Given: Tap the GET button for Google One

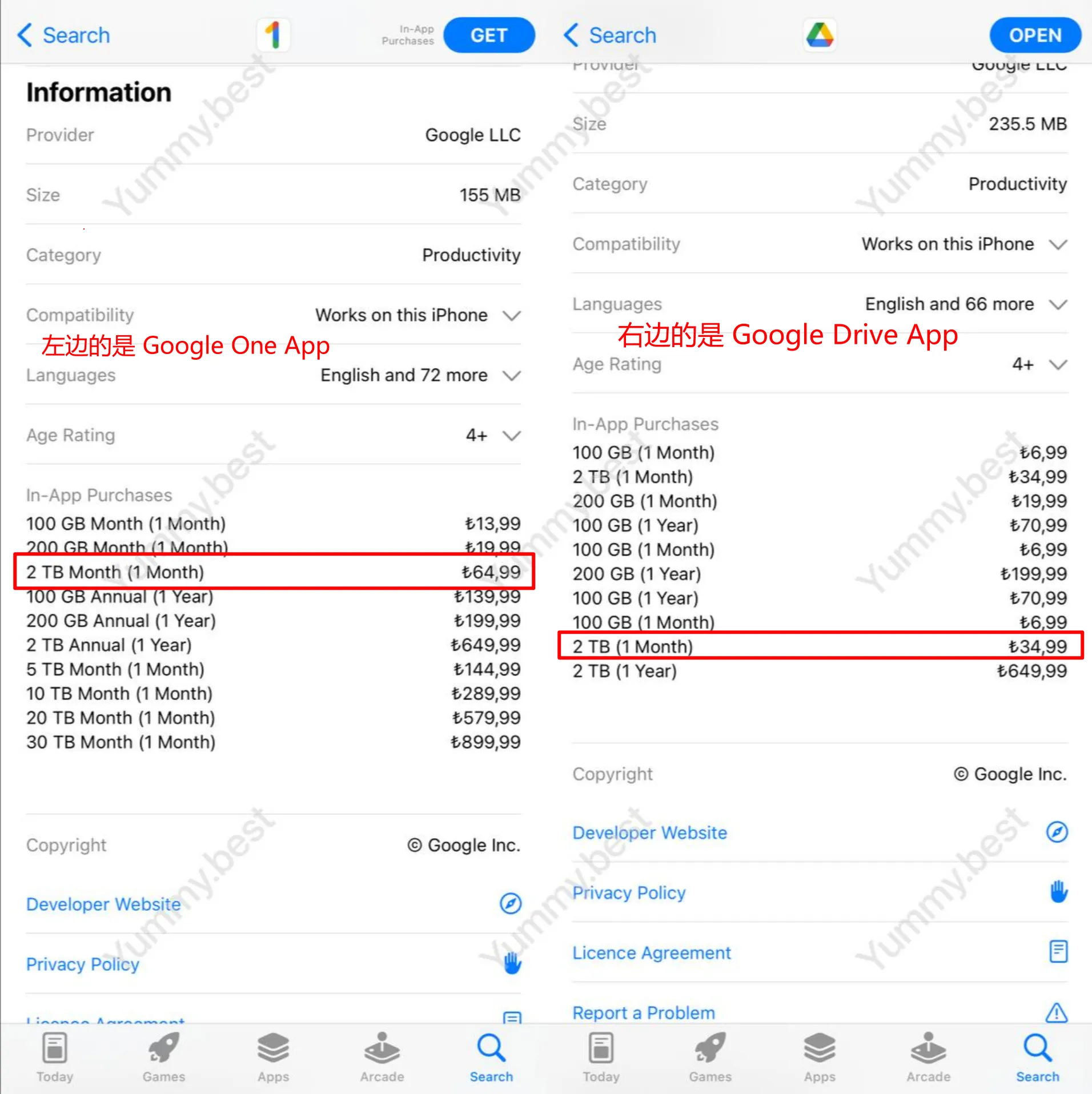Looking at the screenshot, I should (x=489, y=35).
